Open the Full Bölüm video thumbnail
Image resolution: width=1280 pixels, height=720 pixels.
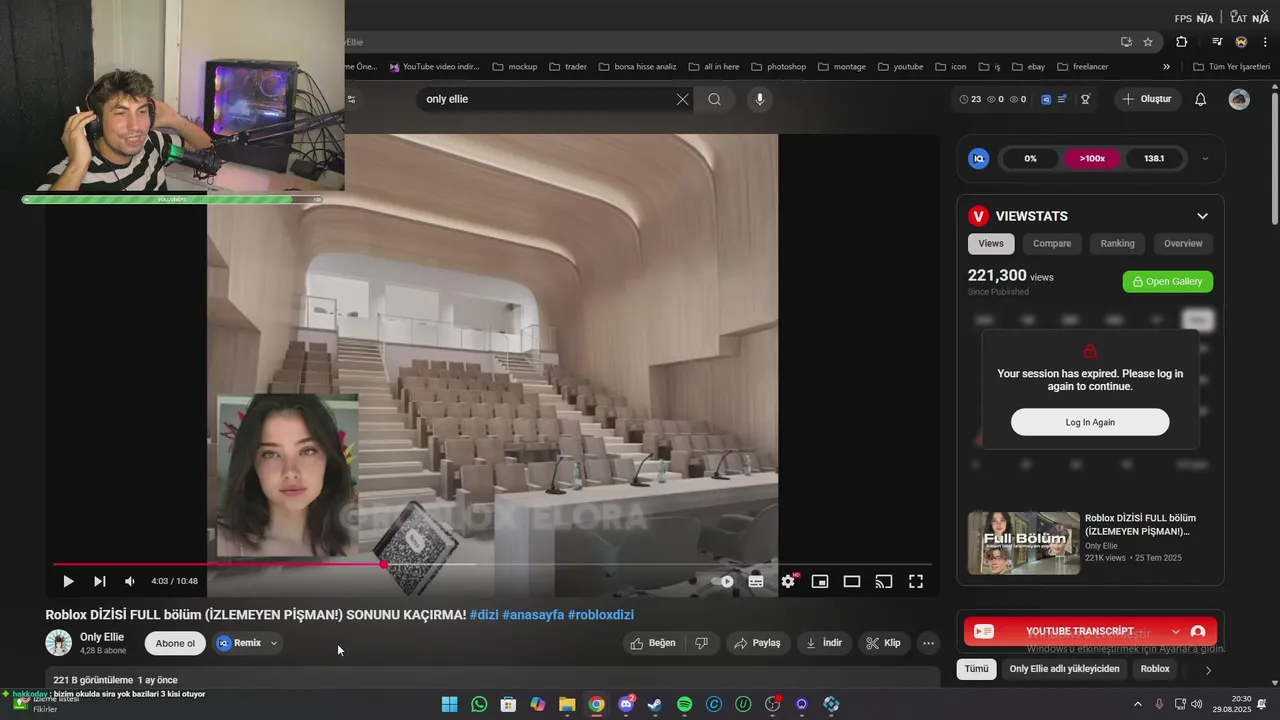(x=1024, y=543)
